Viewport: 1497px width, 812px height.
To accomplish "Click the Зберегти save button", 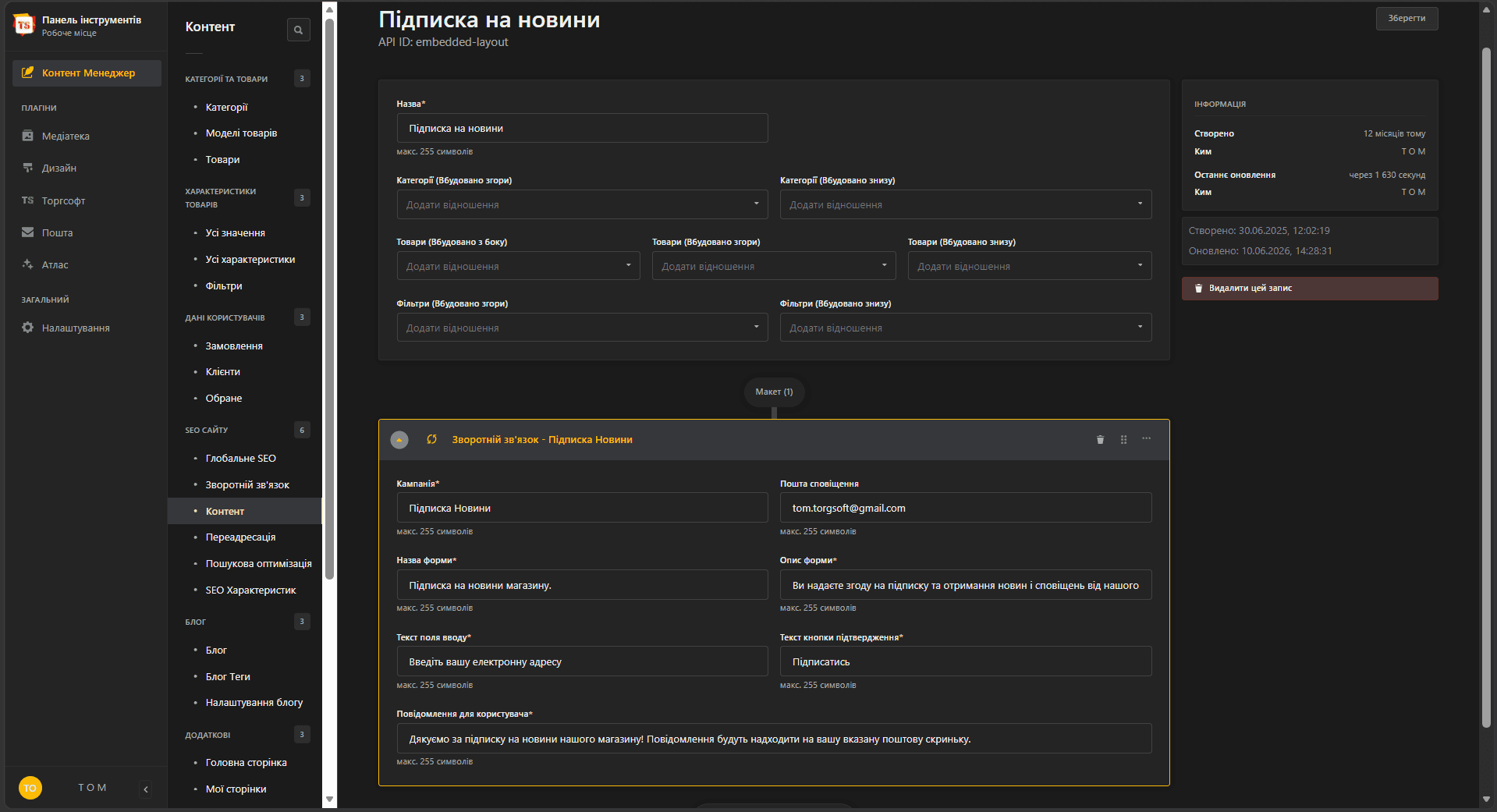I will (x=1407, y=19).
